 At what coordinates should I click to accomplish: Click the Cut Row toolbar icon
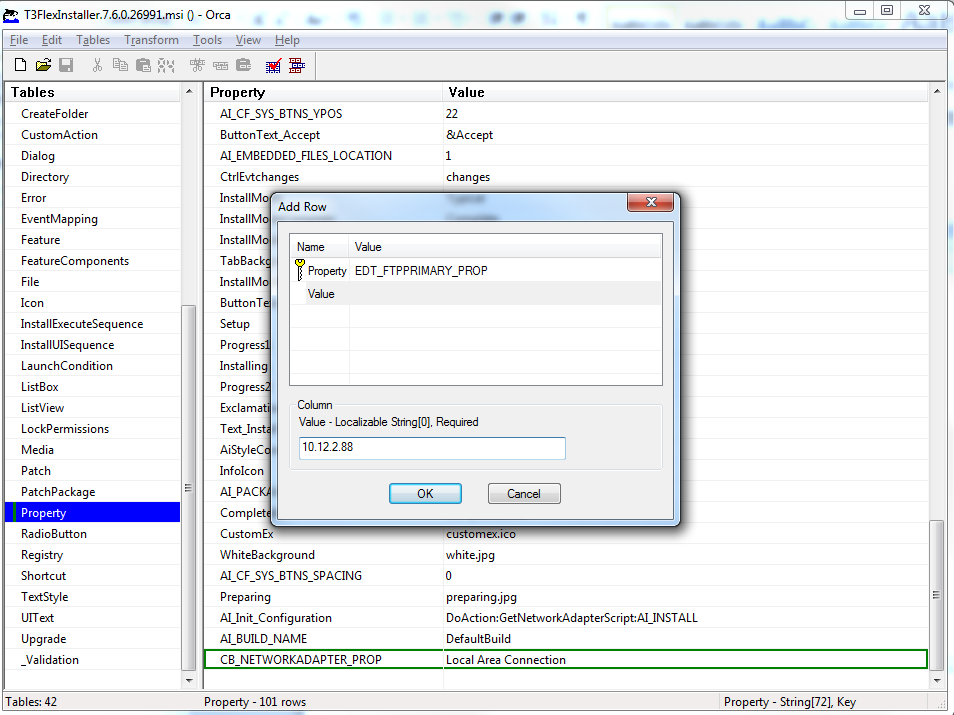click(x=197, y=65)
